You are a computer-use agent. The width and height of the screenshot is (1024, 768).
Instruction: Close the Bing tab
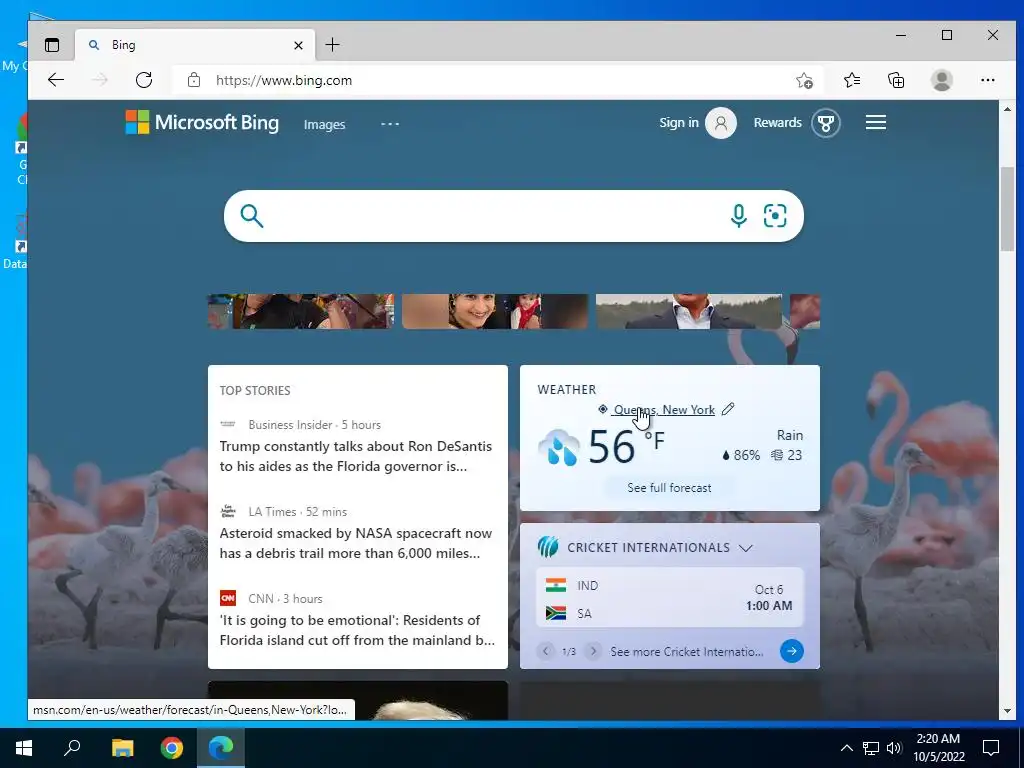[x=298, y=45]
